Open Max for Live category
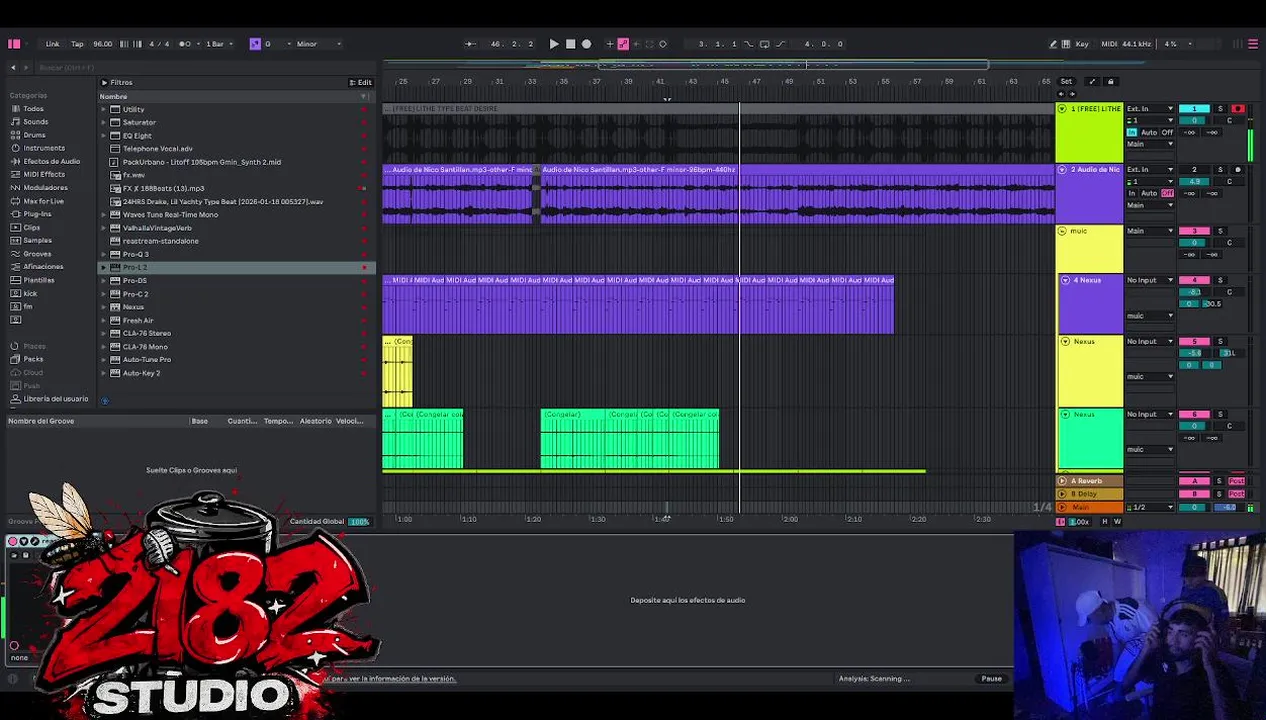 coord(43,201)
